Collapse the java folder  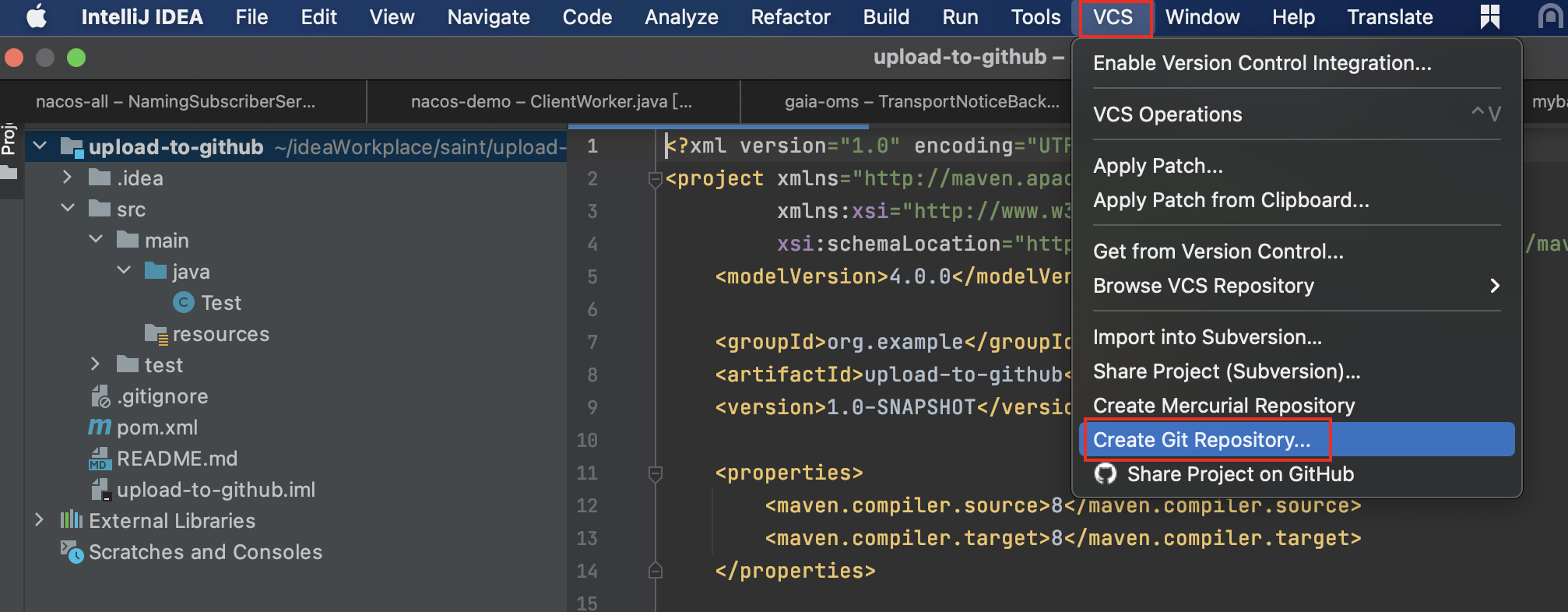pyautogui.click(x=124, y=271)
